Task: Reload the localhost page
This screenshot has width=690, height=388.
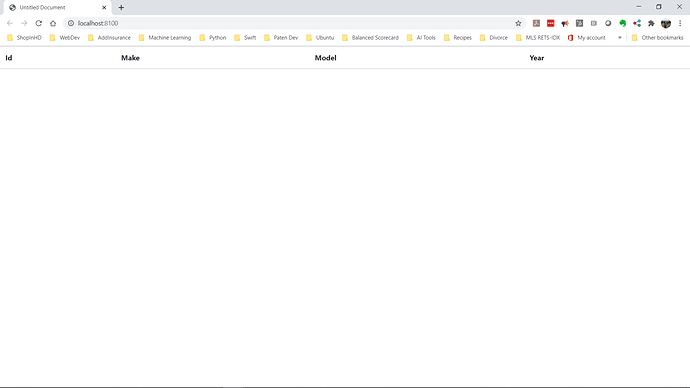Action: coord(39,23)
